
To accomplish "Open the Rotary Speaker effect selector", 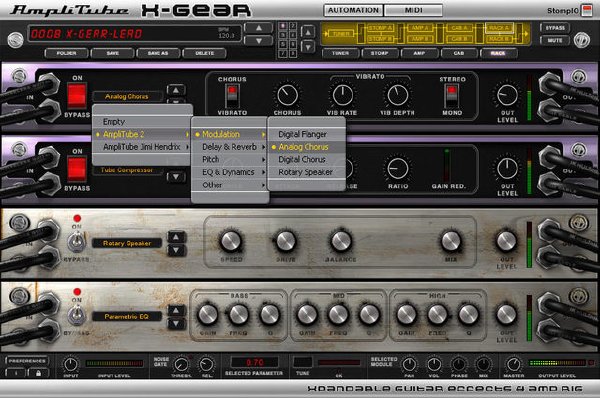I will (x=127, y=243).
